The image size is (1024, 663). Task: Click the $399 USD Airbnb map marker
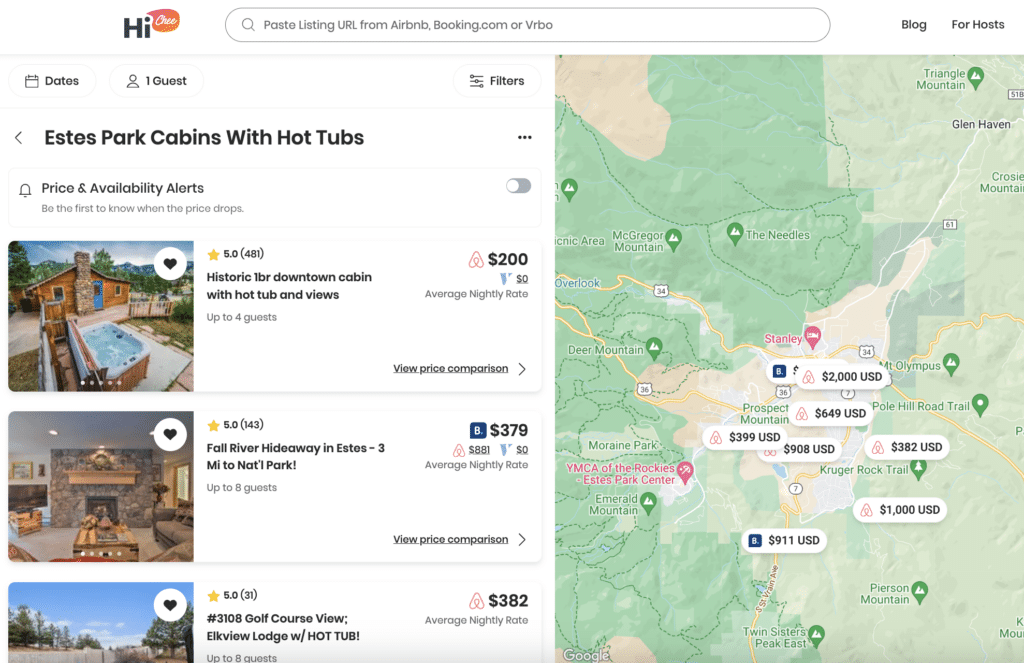point(743,437)
